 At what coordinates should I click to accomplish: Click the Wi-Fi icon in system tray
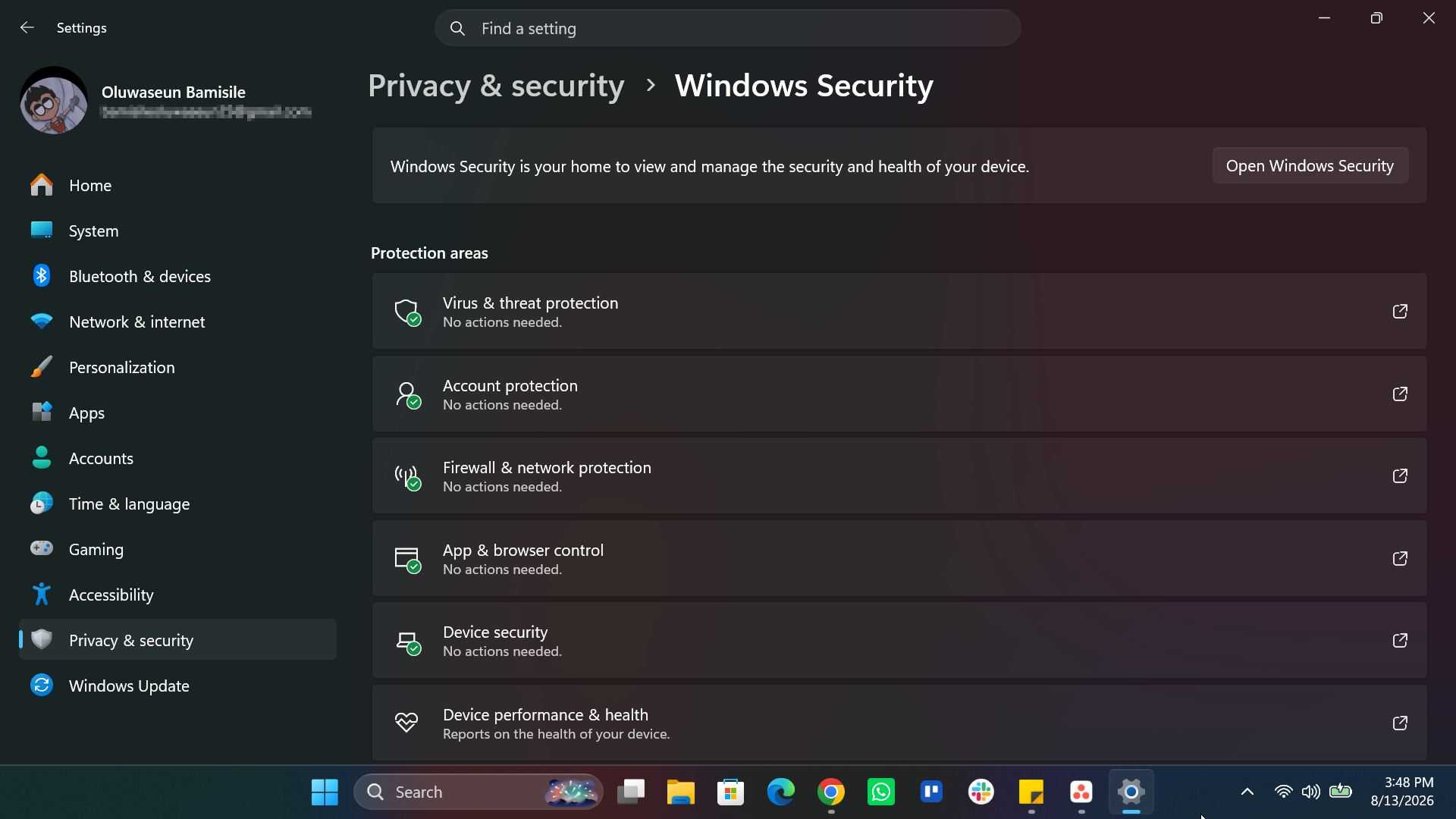1283,792
